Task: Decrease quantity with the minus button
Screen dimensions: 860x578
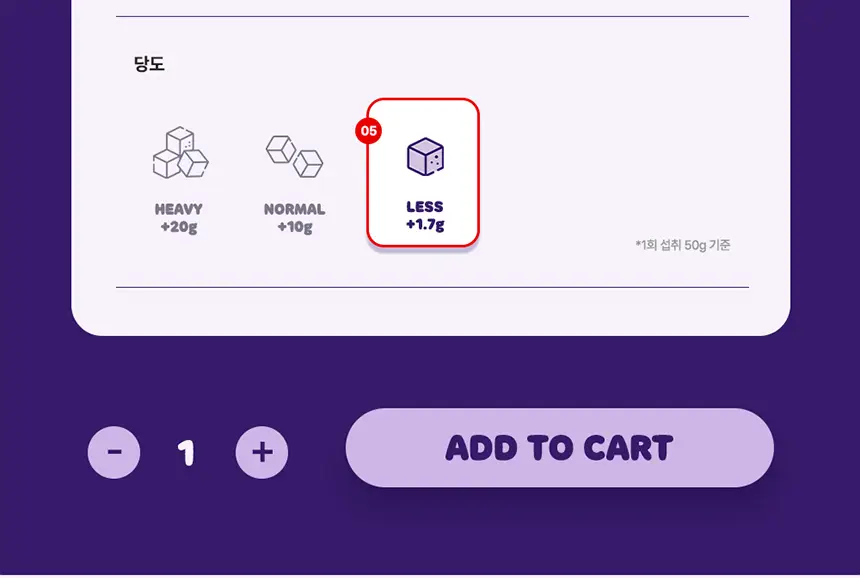Action: coord(114,452)
